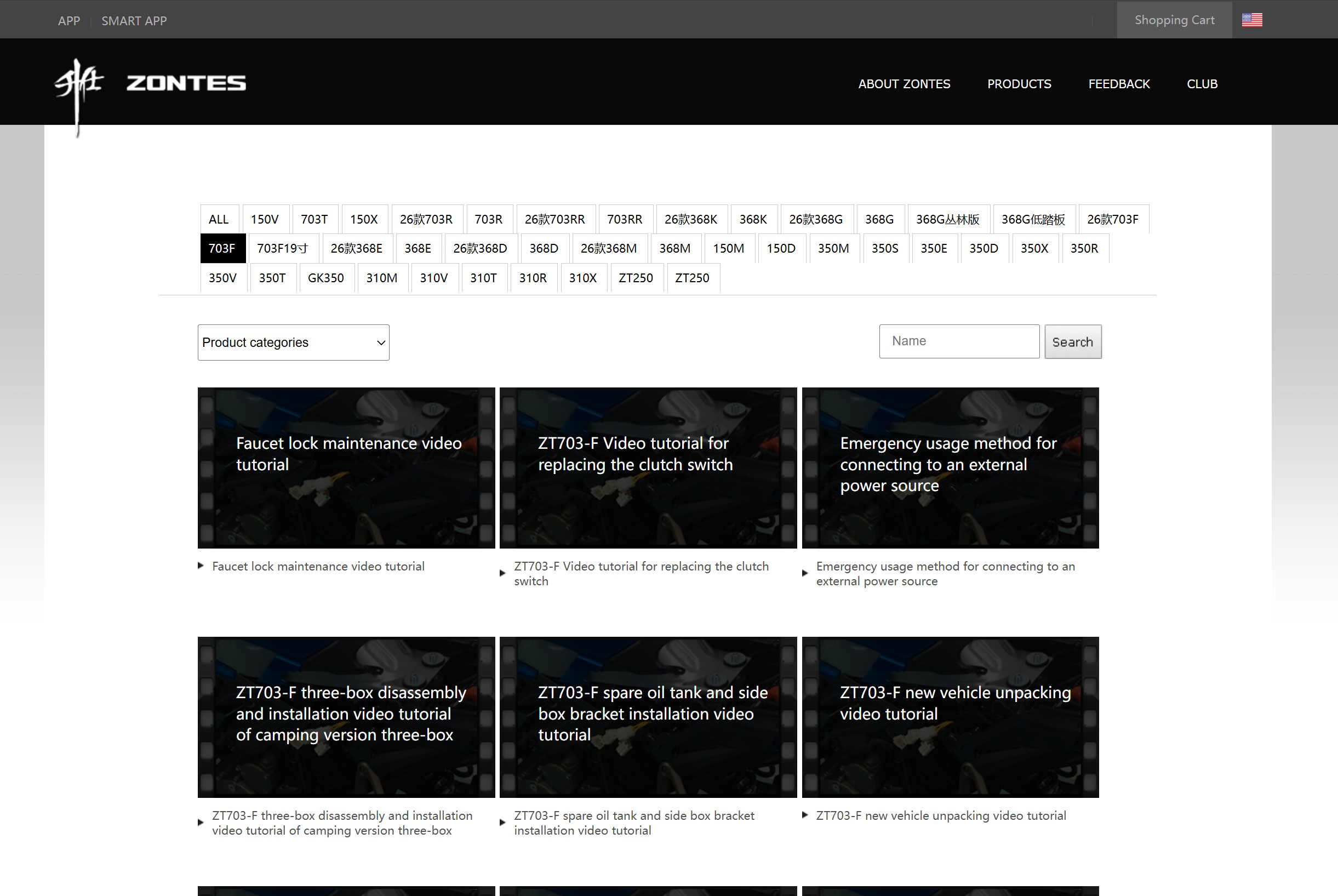Select the 26款368E model tab

(357, 248)
